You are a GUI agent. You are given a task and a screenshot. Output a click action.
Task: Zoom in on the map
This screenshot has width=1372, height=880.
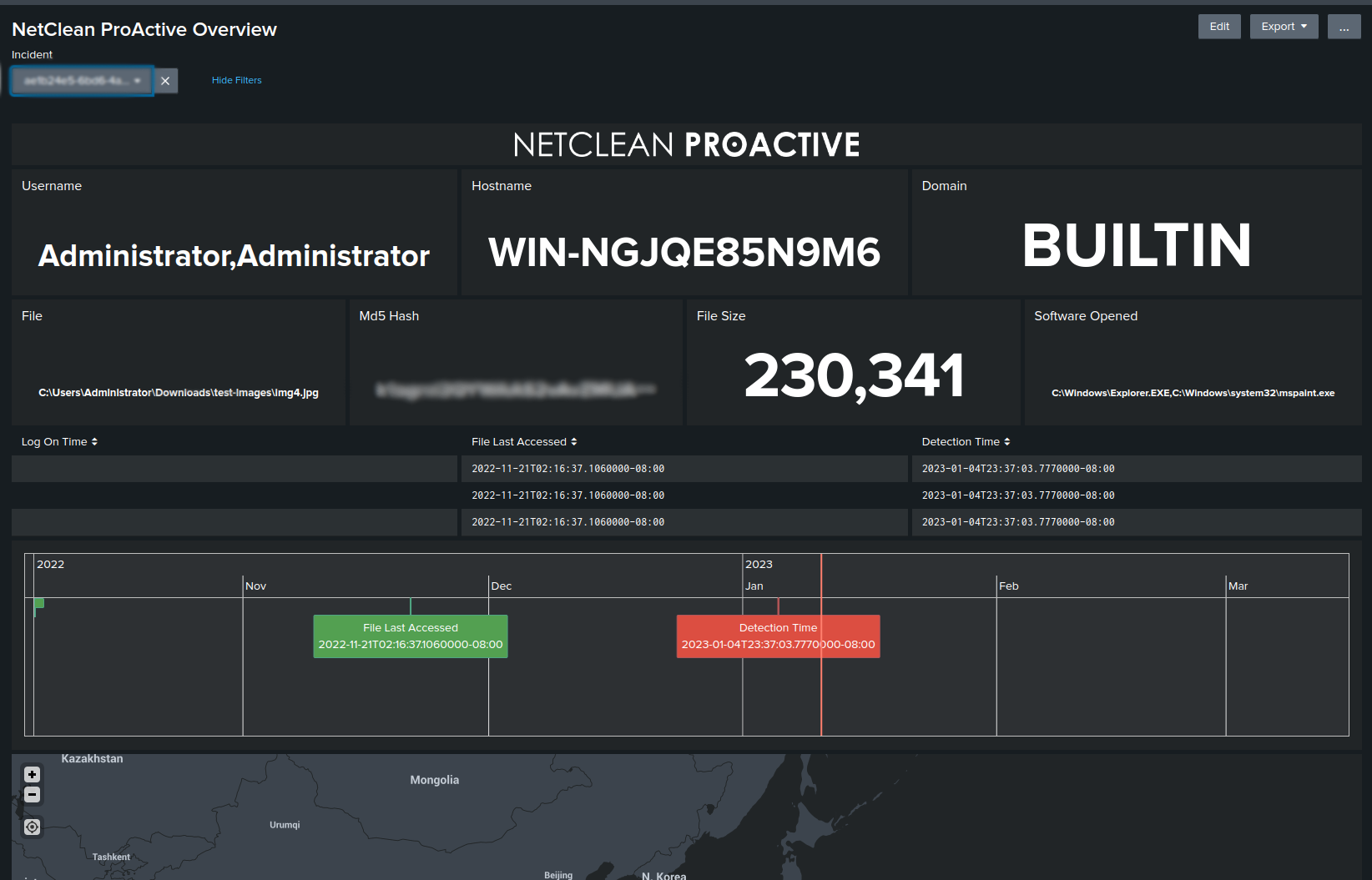(x=32, y=774)
